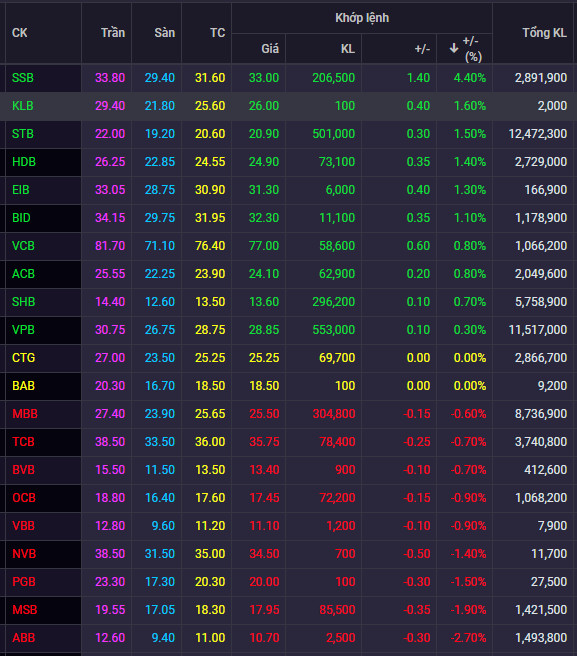Click the HDB matched price 24.90
This screenshot has height=656, width=577.
pos(264,162)
